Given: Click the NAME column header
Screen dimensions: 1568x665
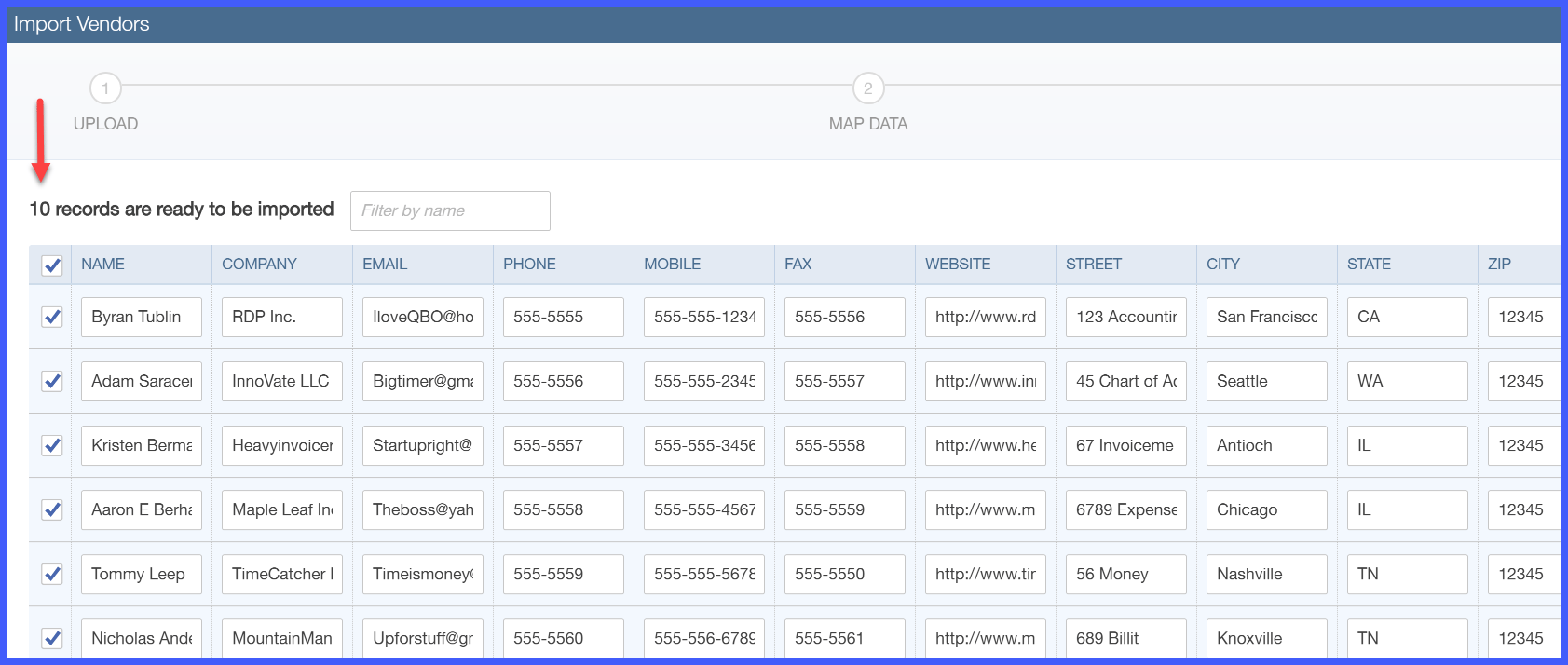Looking at the screenshot, I should 102,264.
